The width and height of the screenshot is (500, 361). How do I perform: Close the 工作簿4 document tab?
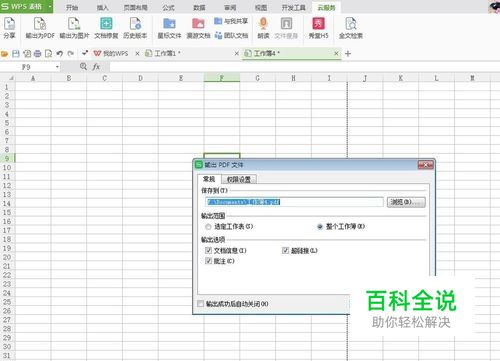click(336, 53)
